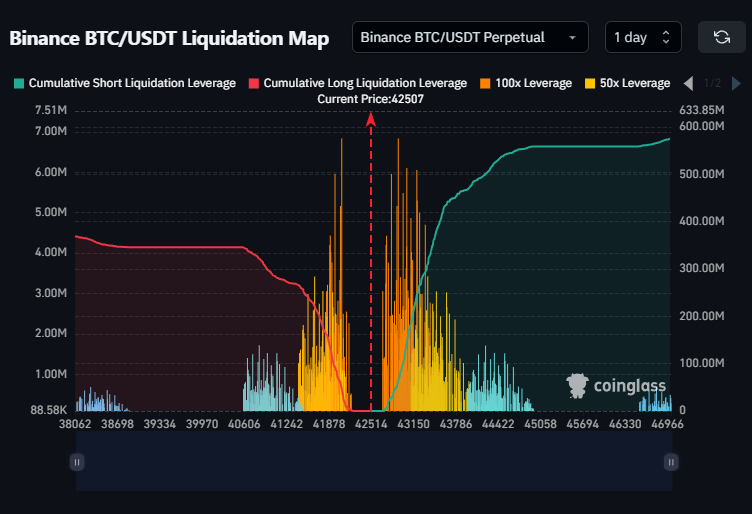Click the 38062 x-axis price label
The width and height of the screenshot is (752, 514).
click(75, 424)
